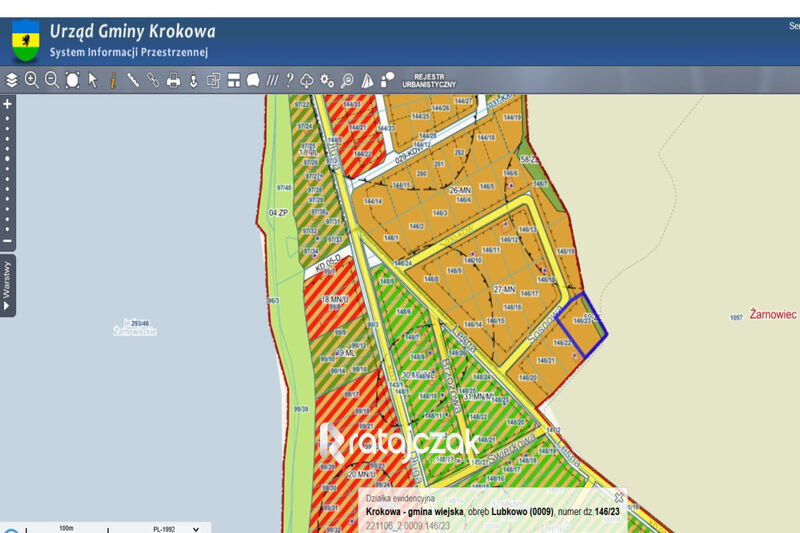The width and height of the screenshot is (800, 533).
Task: Click minus button on zoom slider
Action: pos(7,241)
